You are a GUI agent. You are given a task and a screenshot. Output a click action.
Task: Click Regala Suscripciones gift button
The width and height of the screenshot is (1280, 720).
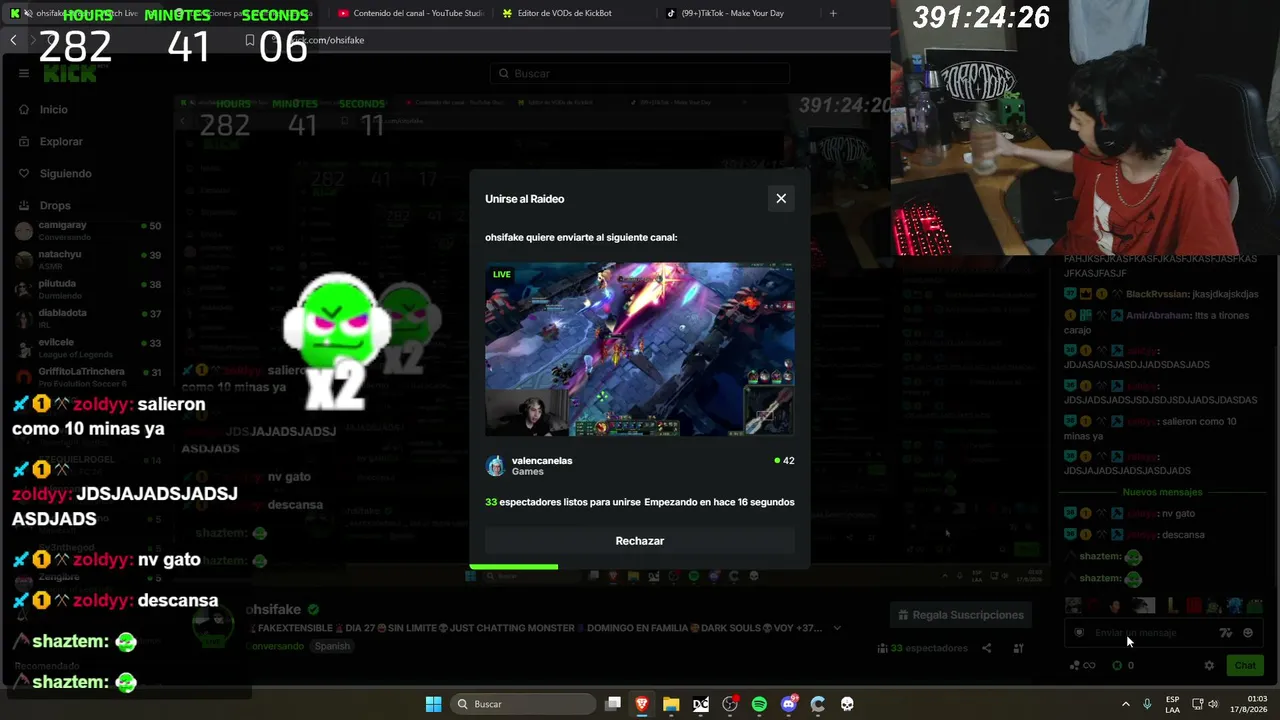click(960, 615)
